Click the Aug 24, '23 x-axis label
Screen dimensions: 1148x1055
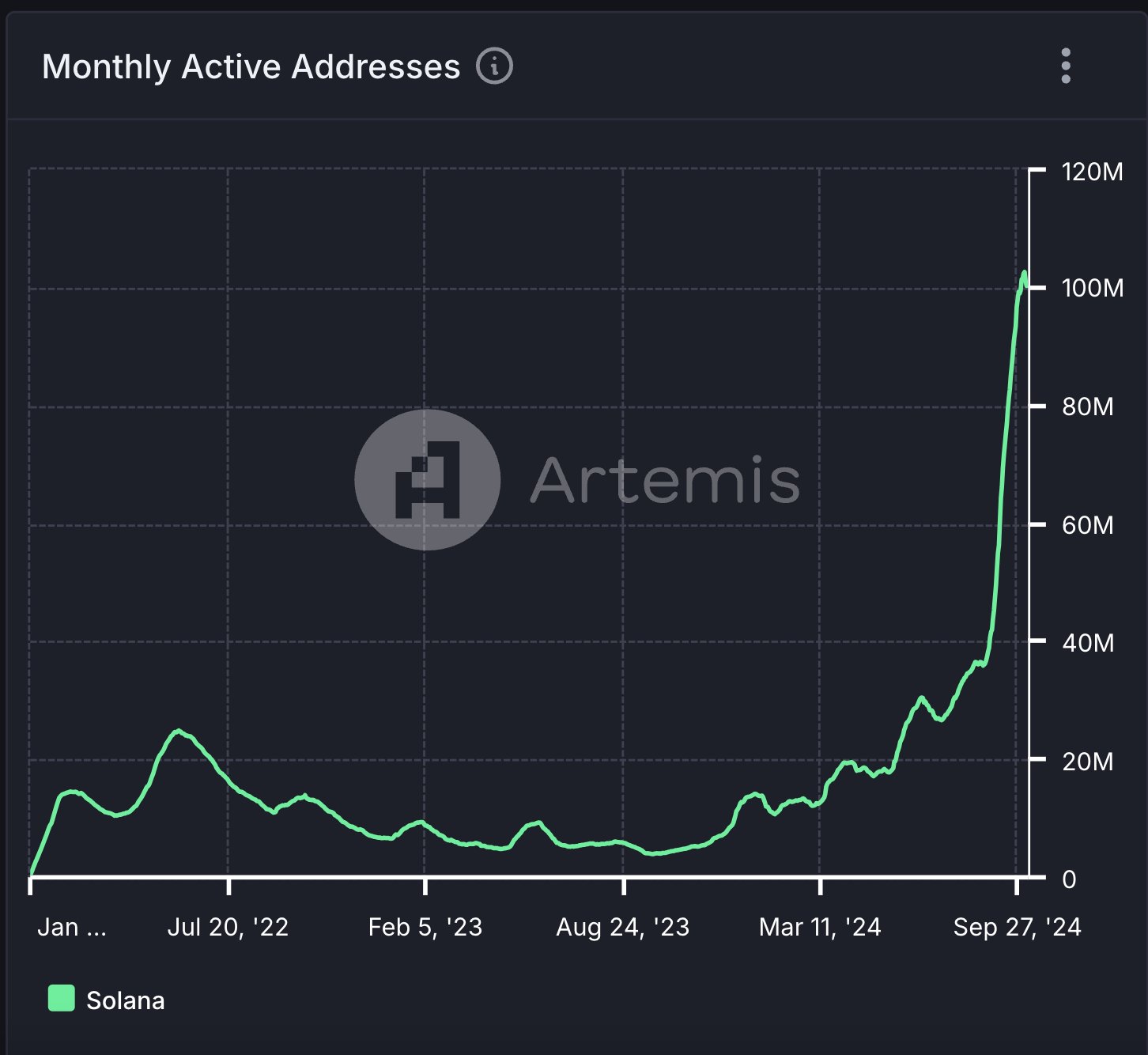click(623, 927)
